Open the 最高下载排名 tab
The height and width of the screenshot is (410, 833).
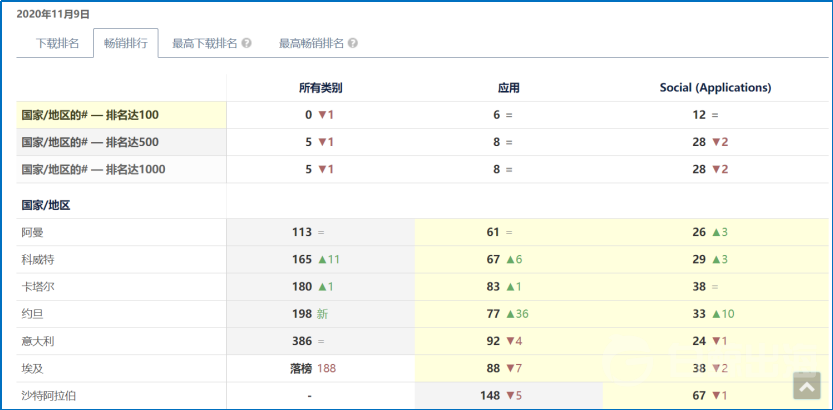pyautogui.click(x=204, y=44)
